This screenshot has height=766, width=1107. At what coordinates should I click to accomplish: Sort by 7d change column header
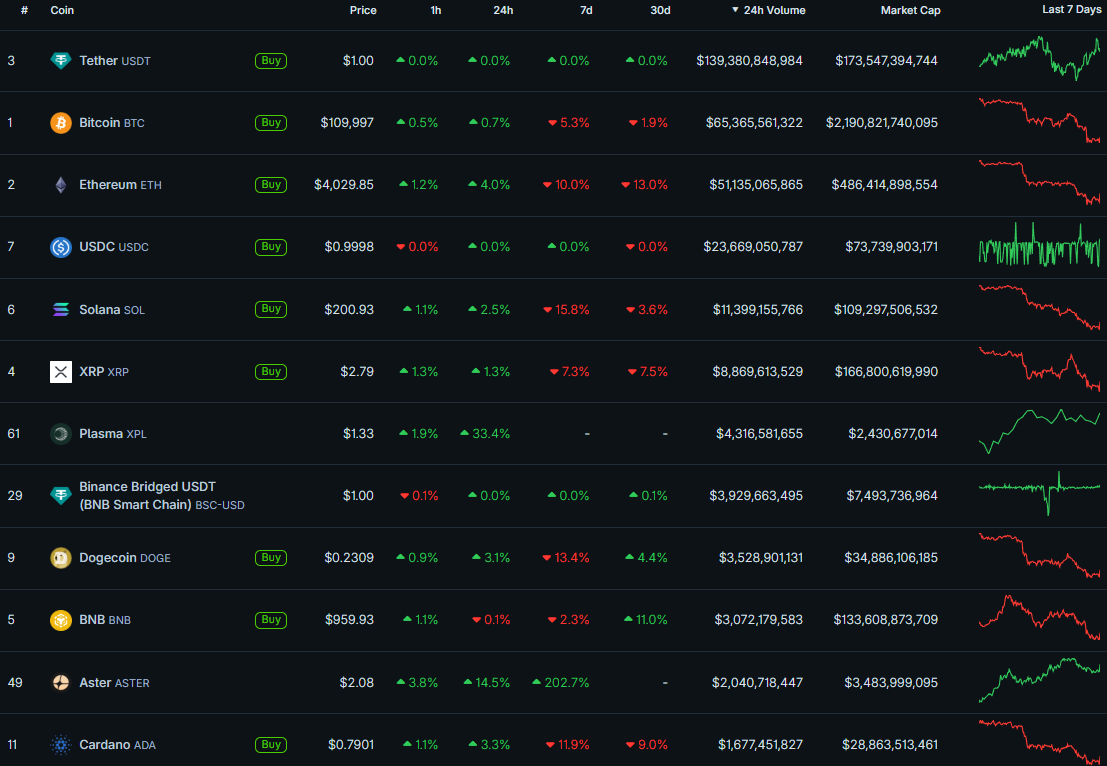(x=586, y=10)
